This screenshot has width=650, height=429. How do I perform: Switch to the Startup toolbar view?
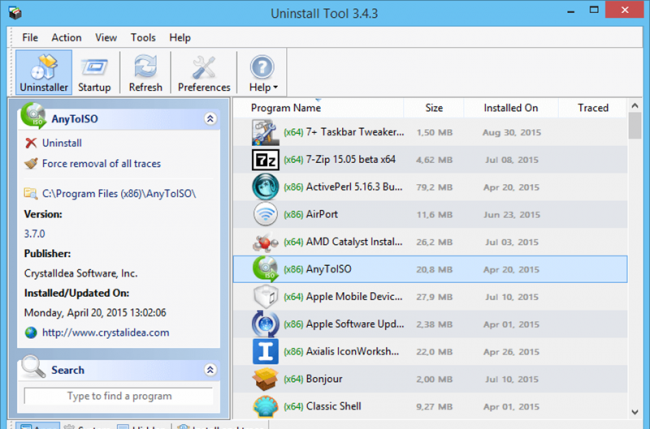[x=95, y=73]
